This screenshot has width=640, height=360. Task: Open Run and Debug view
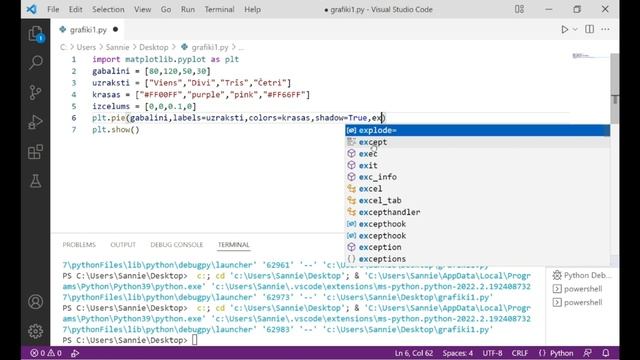tap(36, 122)
